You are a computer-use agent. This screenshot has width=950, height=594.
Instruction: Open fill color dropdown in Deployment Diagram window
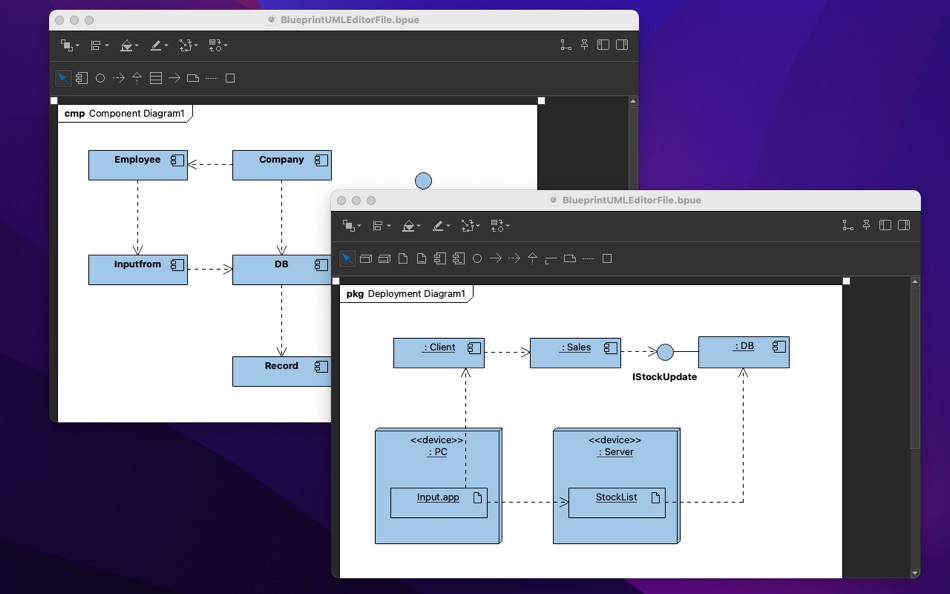click(411, 226)
